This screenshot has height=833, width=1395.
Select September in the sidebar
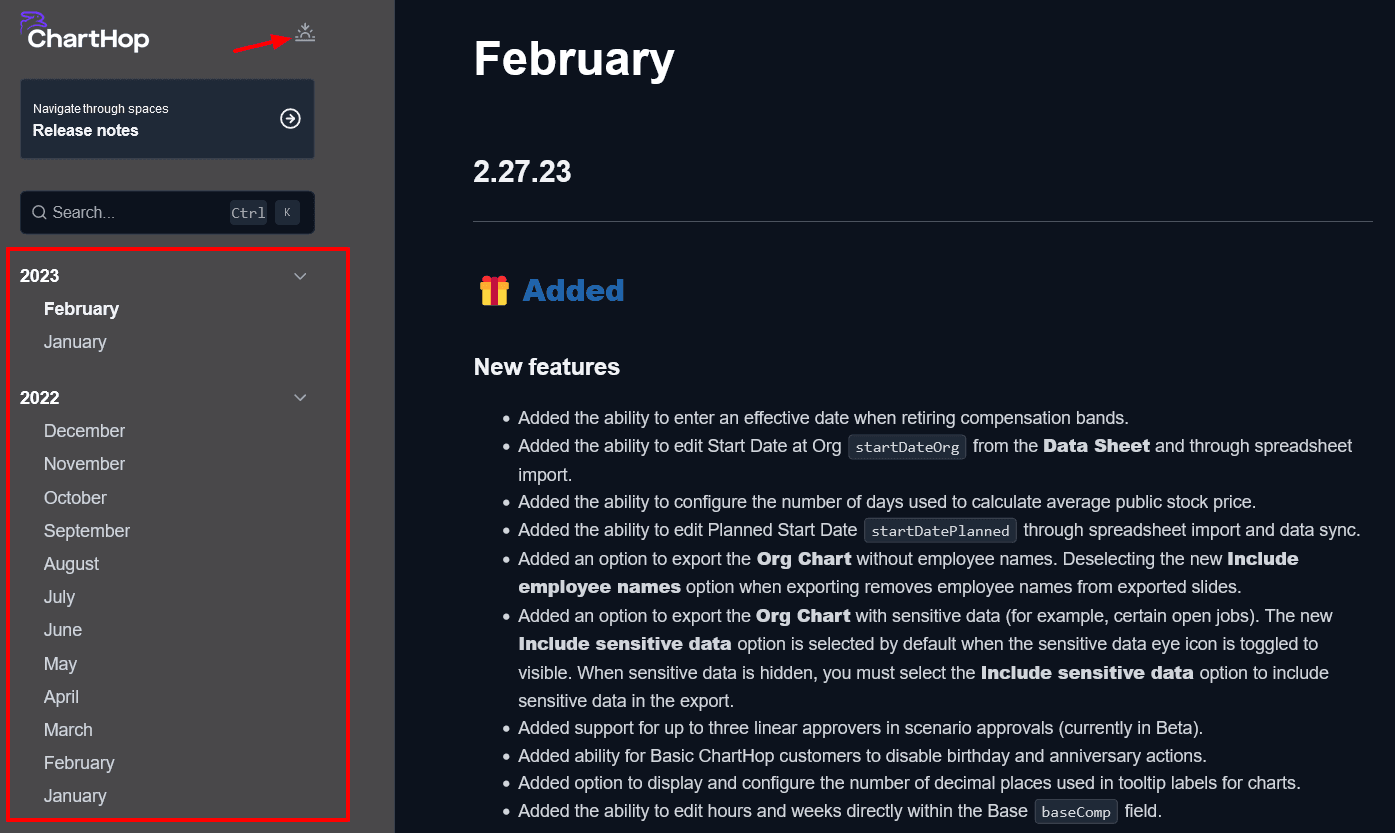87,531
